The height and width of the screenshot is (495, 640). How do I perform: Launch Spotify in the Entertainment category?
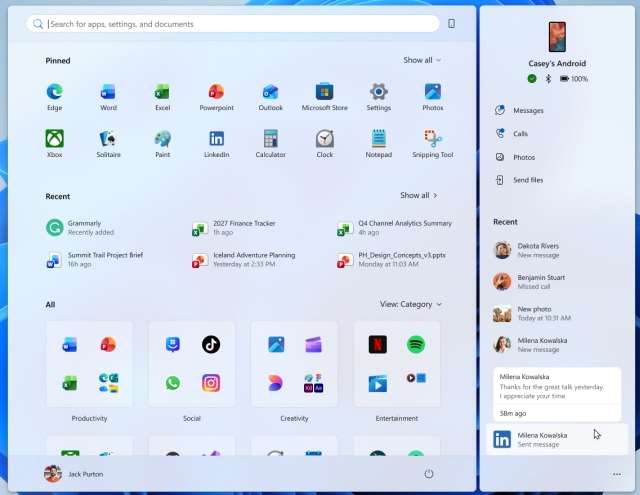click(416, 344)
